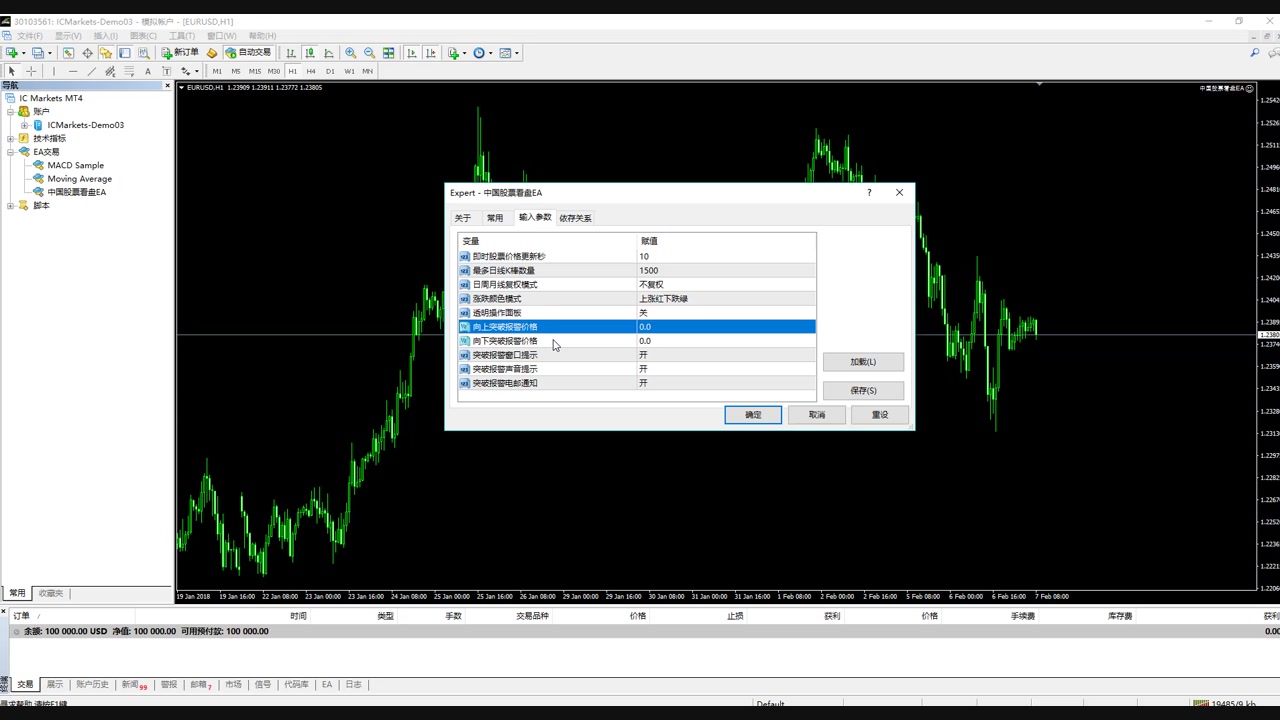The height and width of the screenshot is (720, 1280).
Task: Toggle the chart auto scroll icon
Action: [412, 53]
